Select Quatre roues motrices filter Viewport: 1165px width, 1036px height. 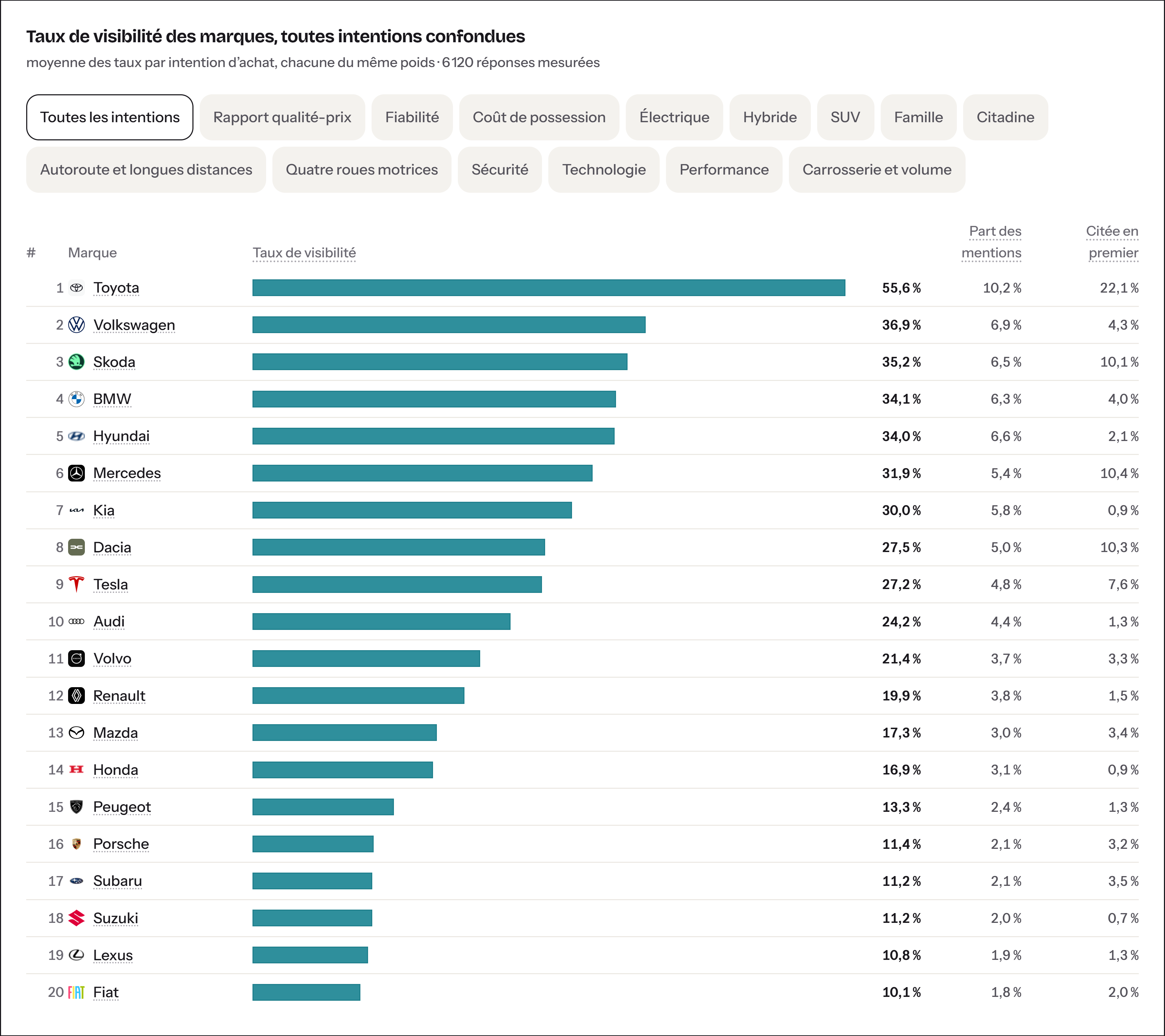(x=362, y=170)
